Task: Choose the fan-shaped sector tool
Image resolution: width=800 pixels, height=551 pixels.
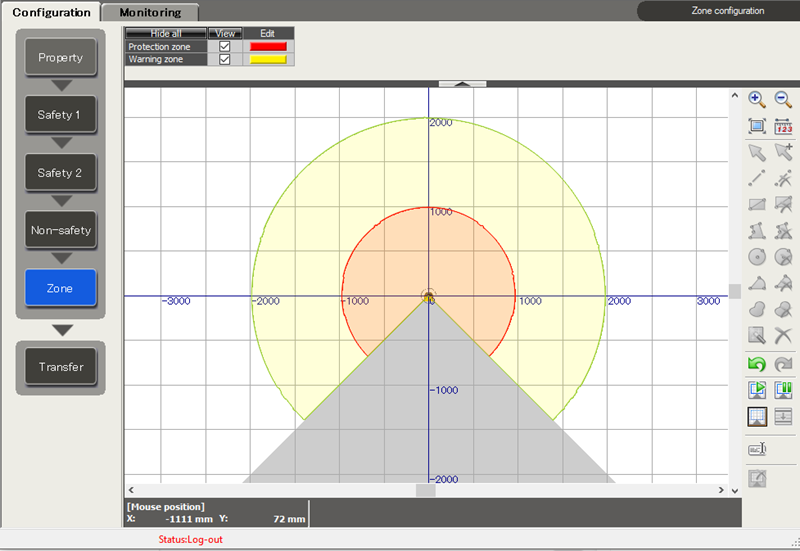Action: click(757, 283)
